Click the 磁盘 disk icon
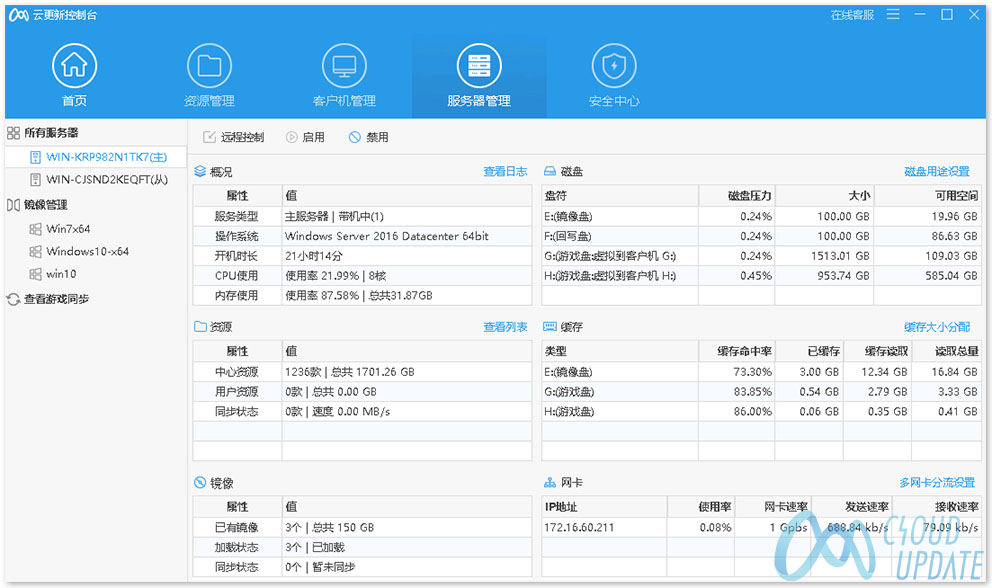The height and width of the screenshot is (588, 992). (x=550, y=171)
